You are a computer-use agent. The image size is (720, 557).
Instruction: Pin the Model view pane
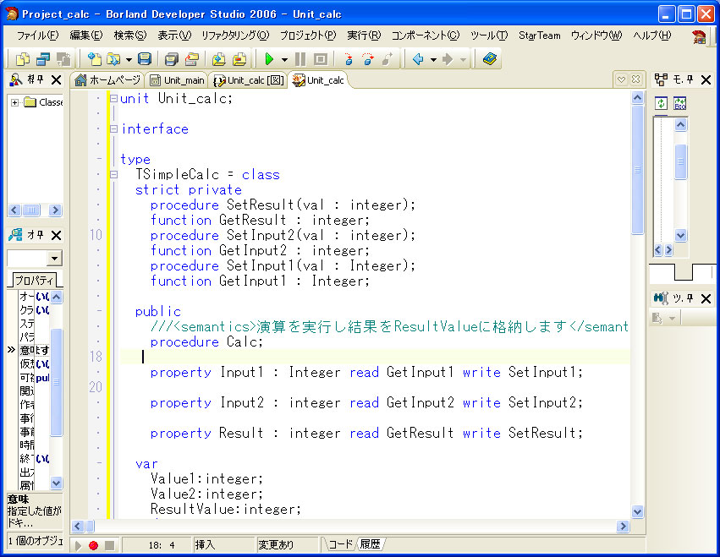[690, 79]
